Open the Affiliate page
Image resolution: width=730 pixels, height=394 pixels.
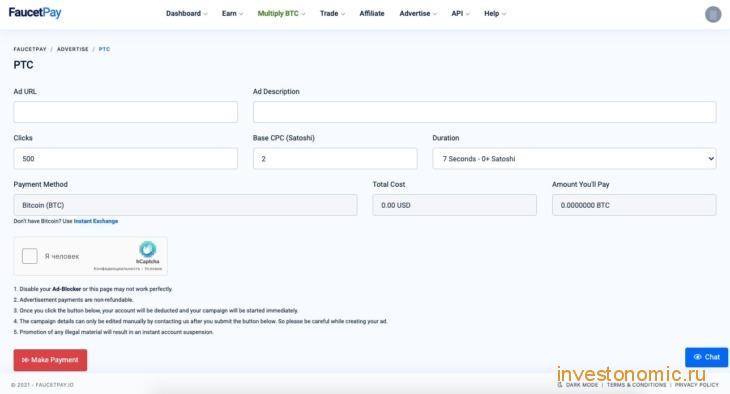pos(372,14)
